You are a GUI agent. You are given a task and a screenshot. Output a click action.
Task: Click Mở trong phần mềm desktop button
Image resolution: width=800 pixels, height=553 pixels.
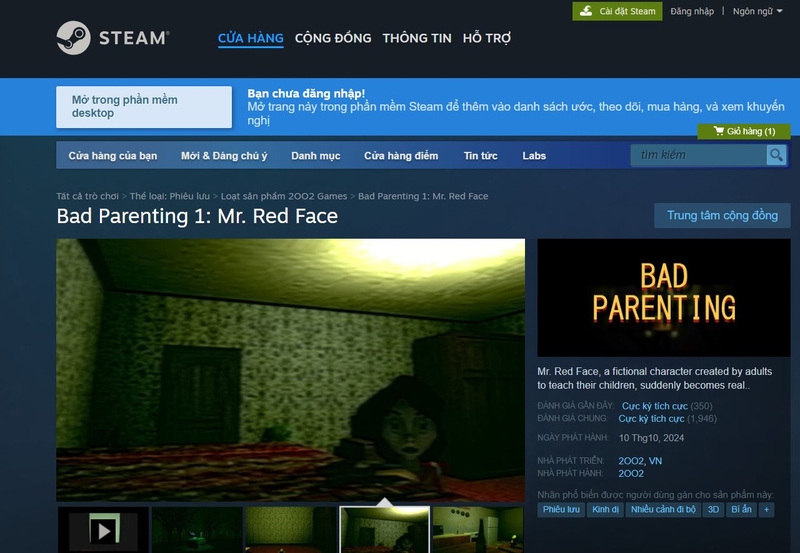pyautogui.click(x=144, y=107)
